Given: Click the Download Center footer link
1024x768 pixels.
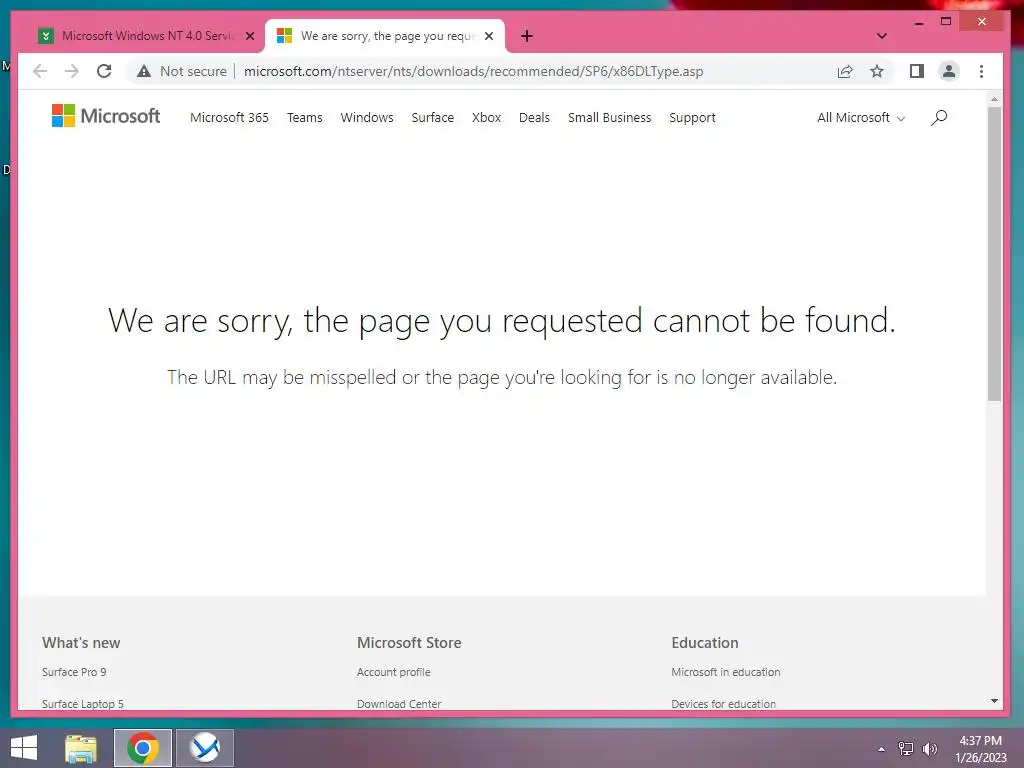Looking at the screenshot, I should pos(398,703).
